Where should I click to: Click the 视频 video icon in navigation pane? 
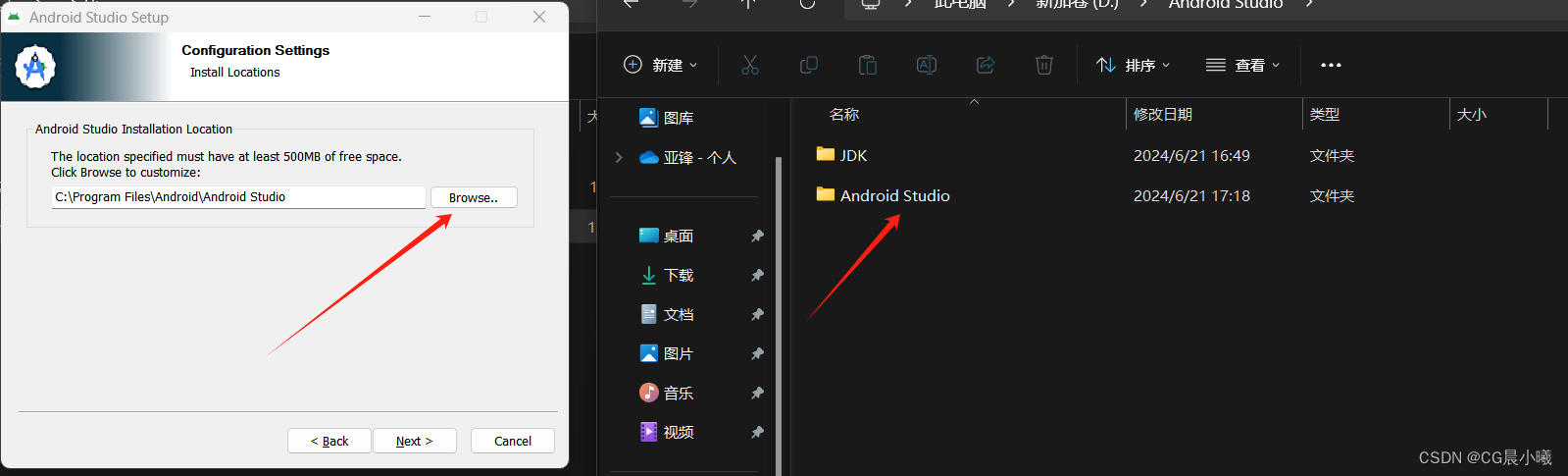click(x=648, y=431)
